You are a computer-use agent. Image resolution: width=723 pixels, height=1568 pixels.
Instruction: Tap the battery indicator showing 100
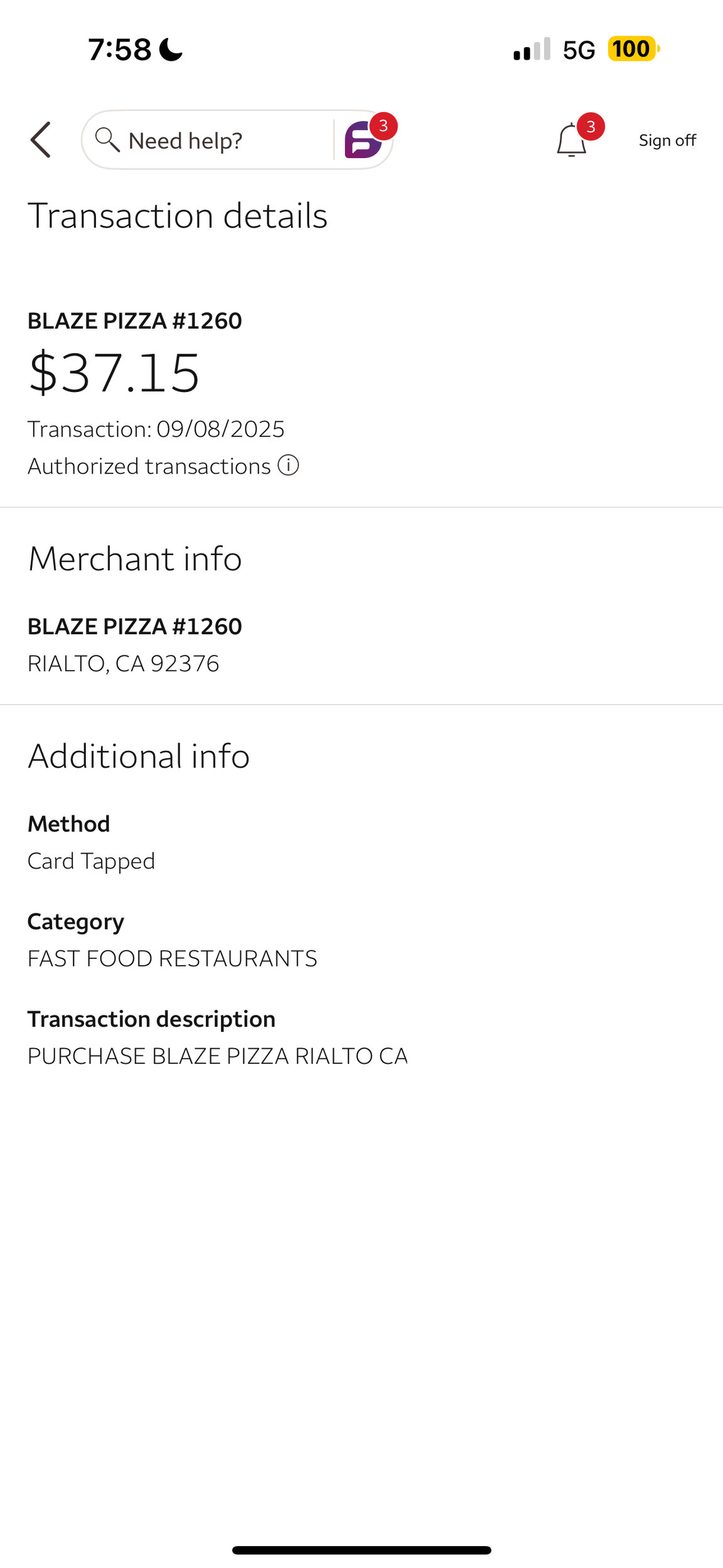pyautogui.click(x=633, y=49)
